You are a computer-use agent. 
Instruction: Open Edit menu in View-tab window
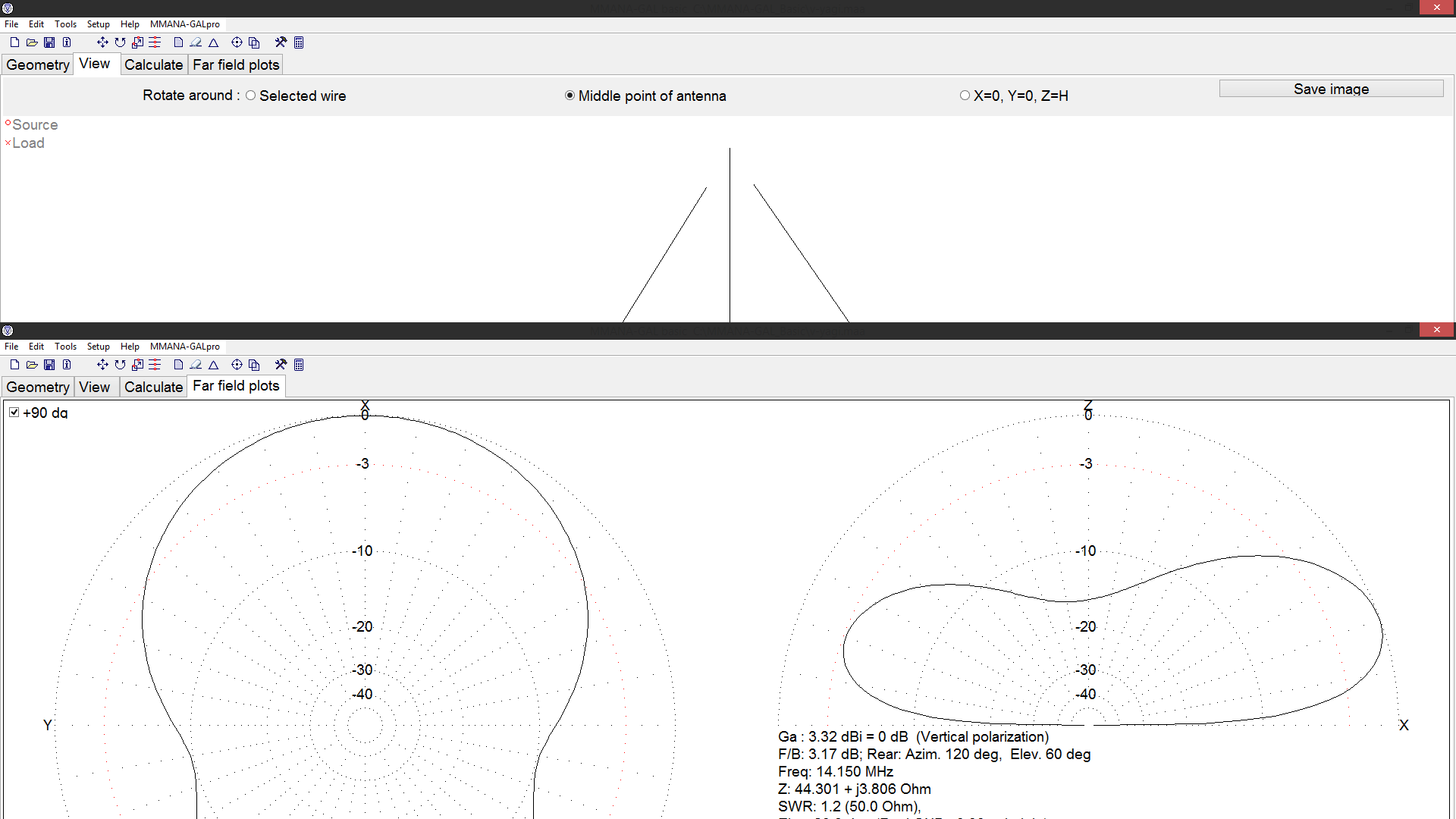coord(36,24)
